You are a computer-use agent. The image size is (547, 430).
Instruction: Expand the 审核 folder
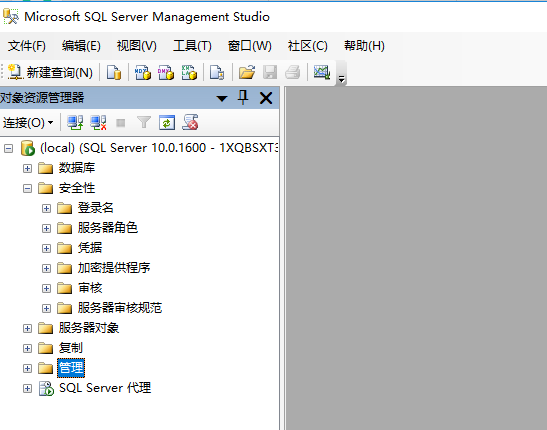point(46,288)
